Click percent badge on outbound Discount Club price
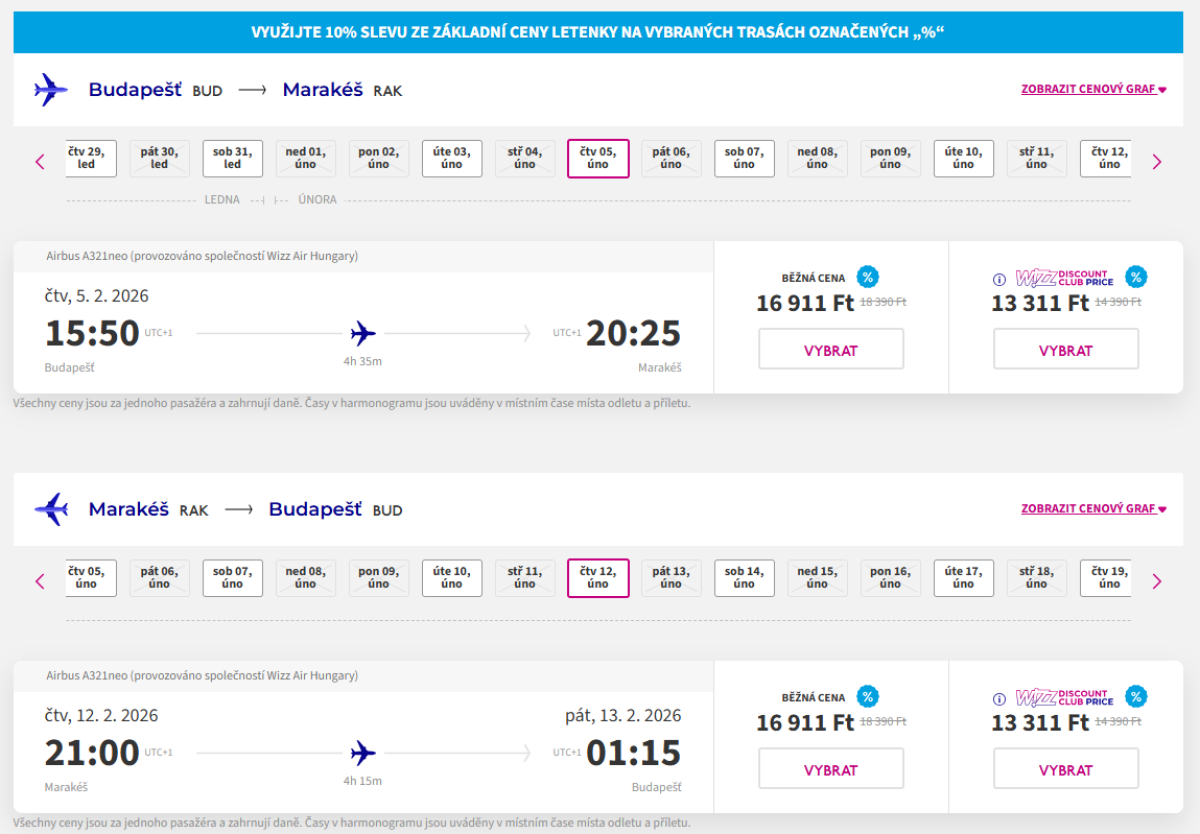The image size is (1200, 834). pos(1135,277)
